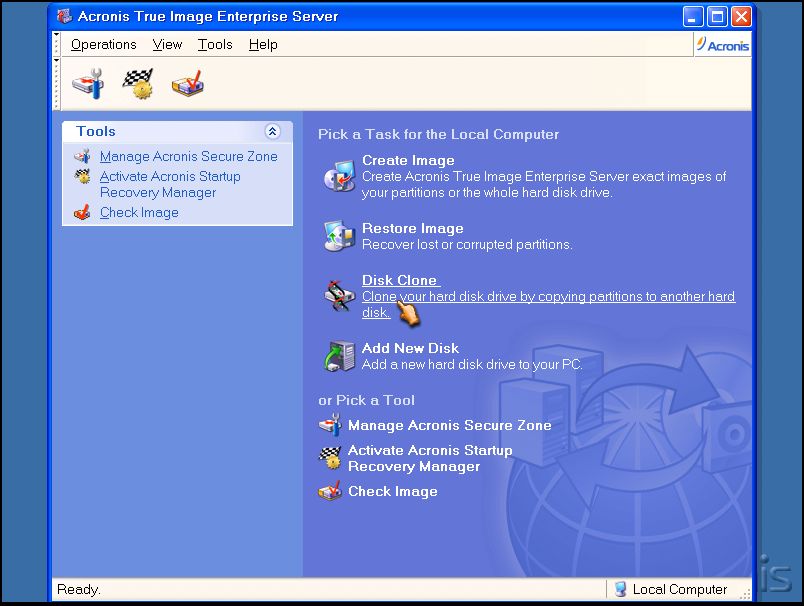The height and width of the screenshot is (606, 804).
Task: Click the Check Image icon under or Pick a Tool
Action: [330, 491]
